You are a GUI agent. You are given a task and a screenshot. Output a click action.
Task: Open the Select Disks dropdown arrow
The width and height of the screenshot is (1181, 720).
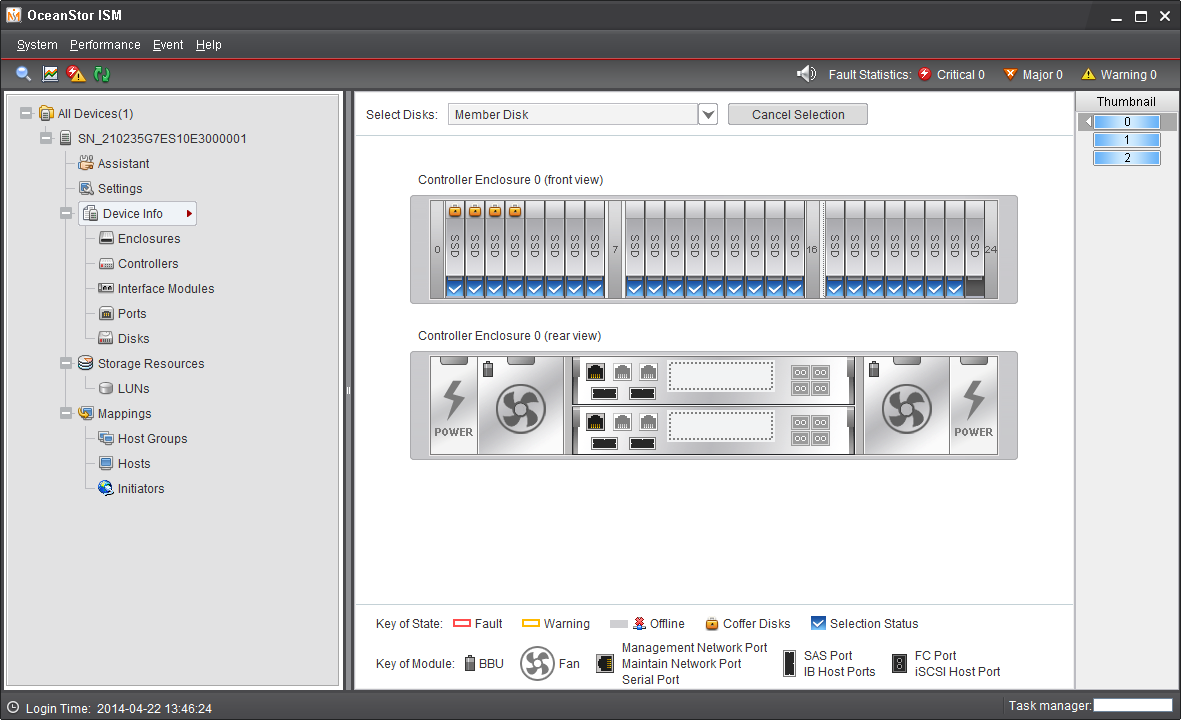point(707,114)
